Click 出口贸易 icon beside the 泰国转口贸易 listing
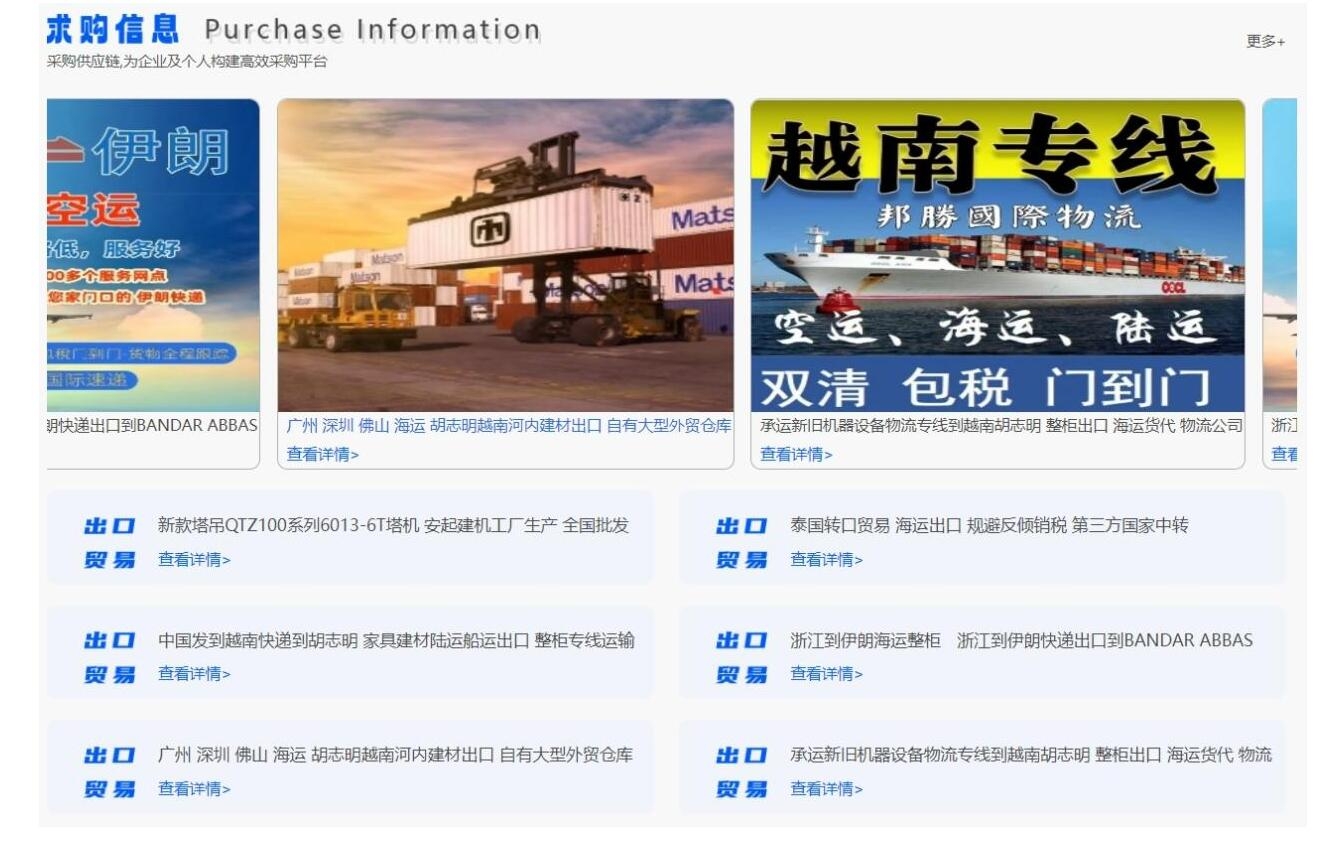 click(x=742, y=543)
